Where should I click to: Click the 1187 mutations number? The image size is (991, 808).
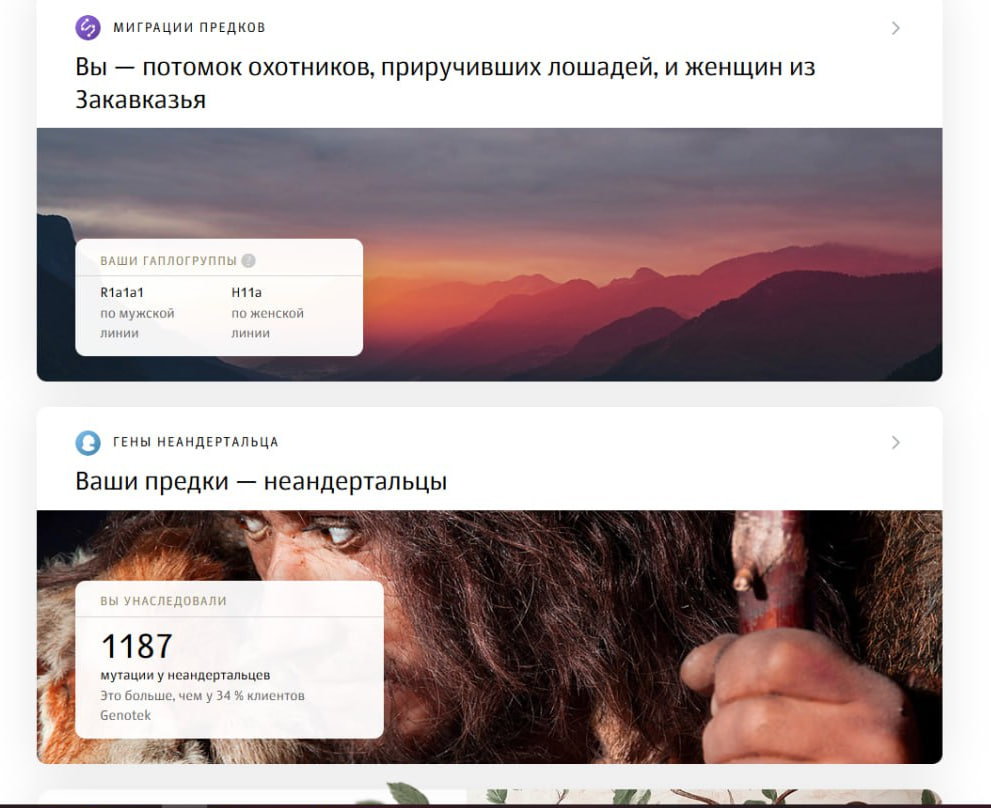pyautogui.click(x=137, y=646)
